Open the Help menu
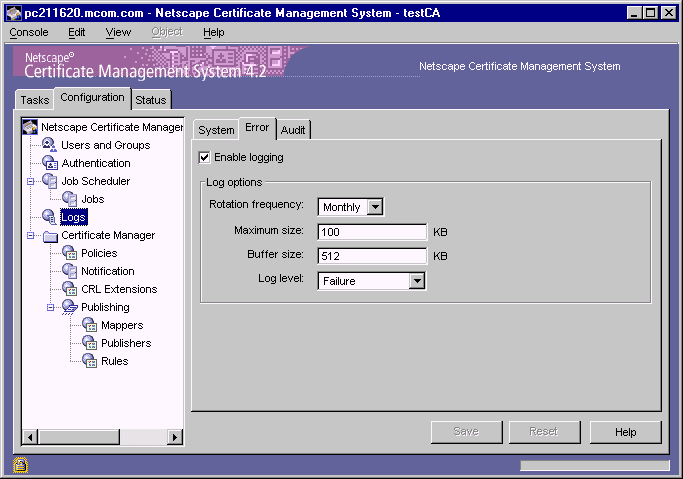 coord(213,33)
